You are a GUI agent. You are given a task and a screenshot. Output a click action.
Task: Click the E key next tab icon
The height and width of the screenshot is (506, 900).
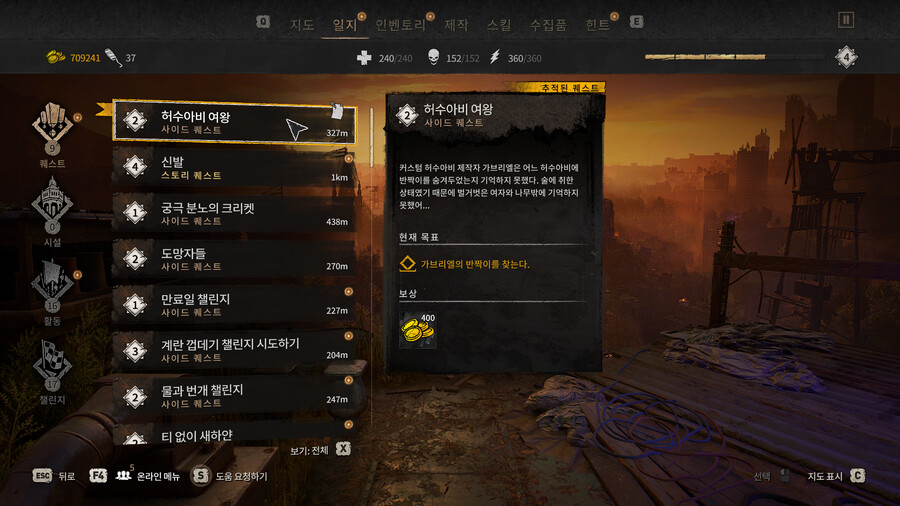[x=636, y=22]
